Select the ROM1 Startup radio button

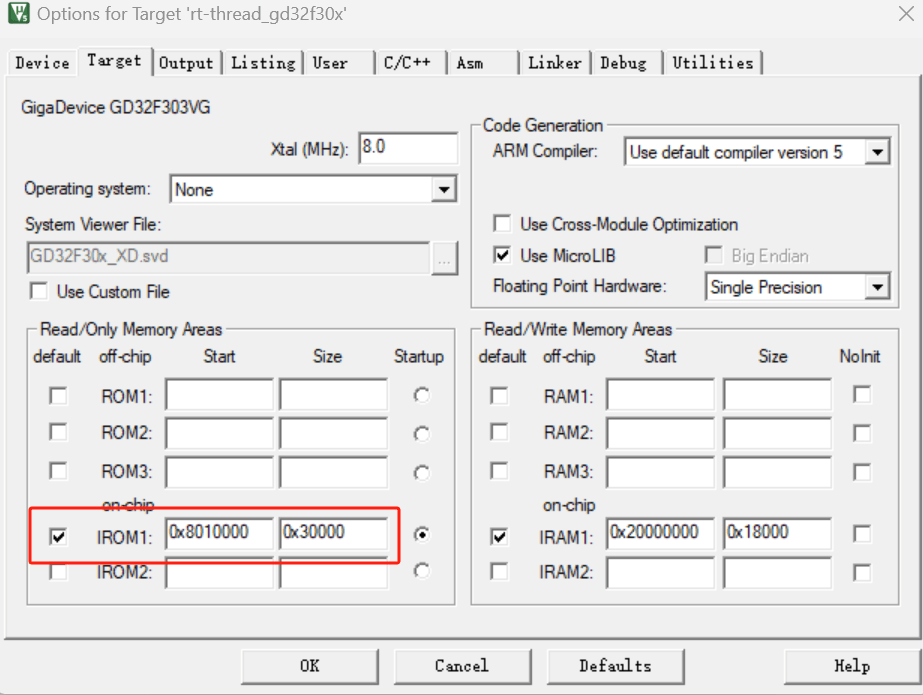pos(422,396)
